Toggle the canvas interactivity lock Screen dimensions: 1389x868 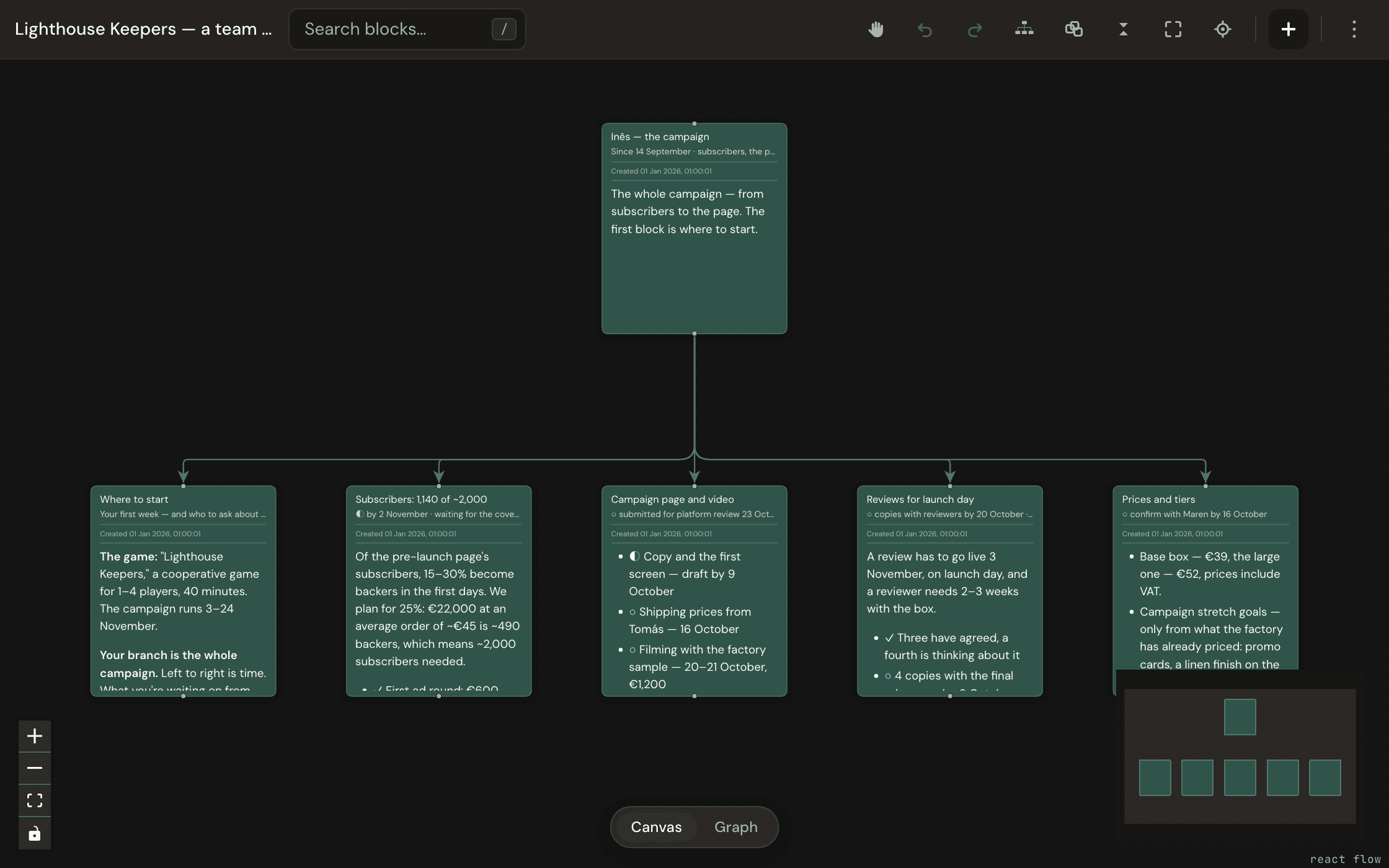click(35, 833)
